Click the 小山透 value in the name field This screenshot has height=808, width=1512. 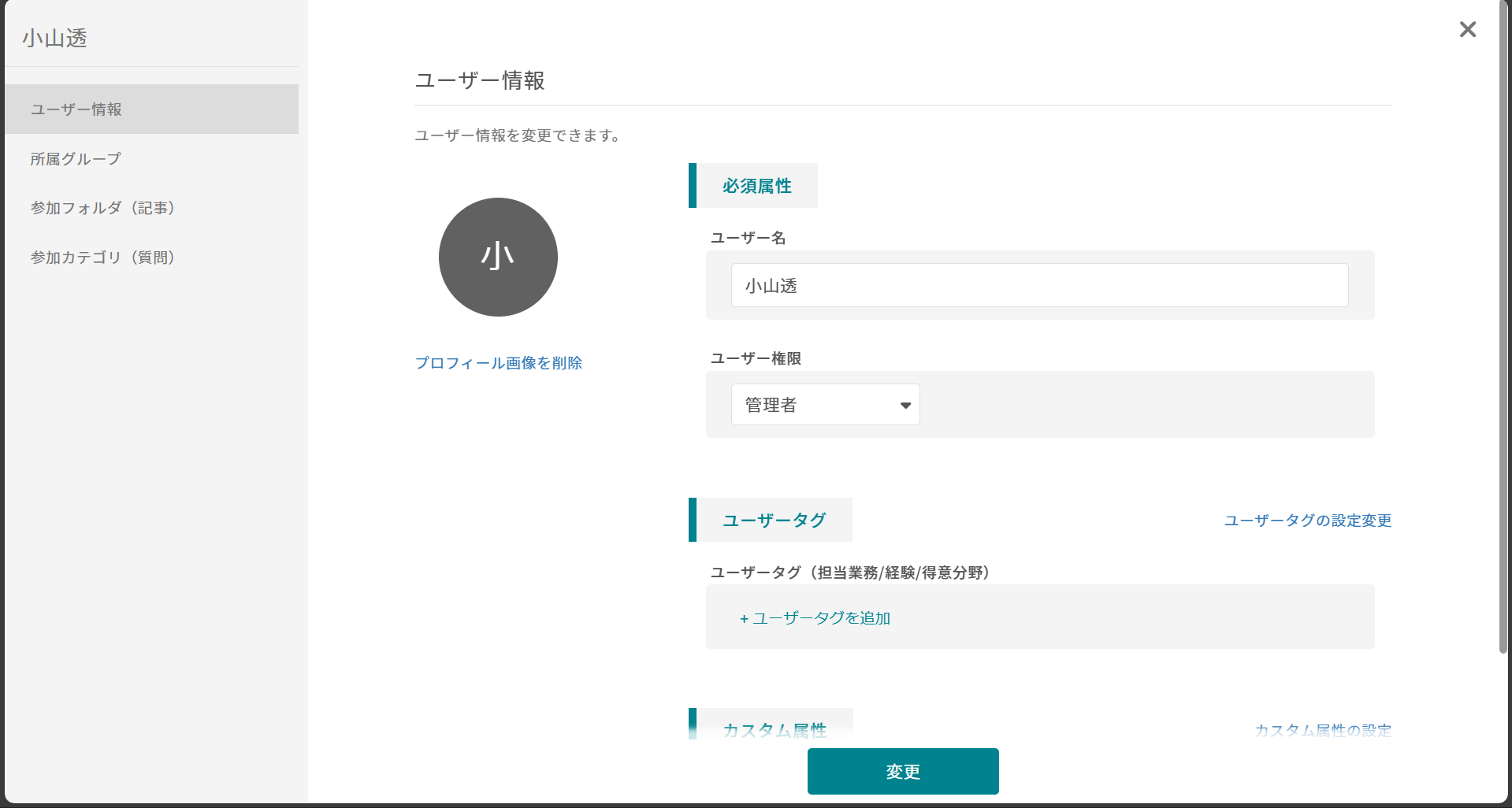coord(770,285)
